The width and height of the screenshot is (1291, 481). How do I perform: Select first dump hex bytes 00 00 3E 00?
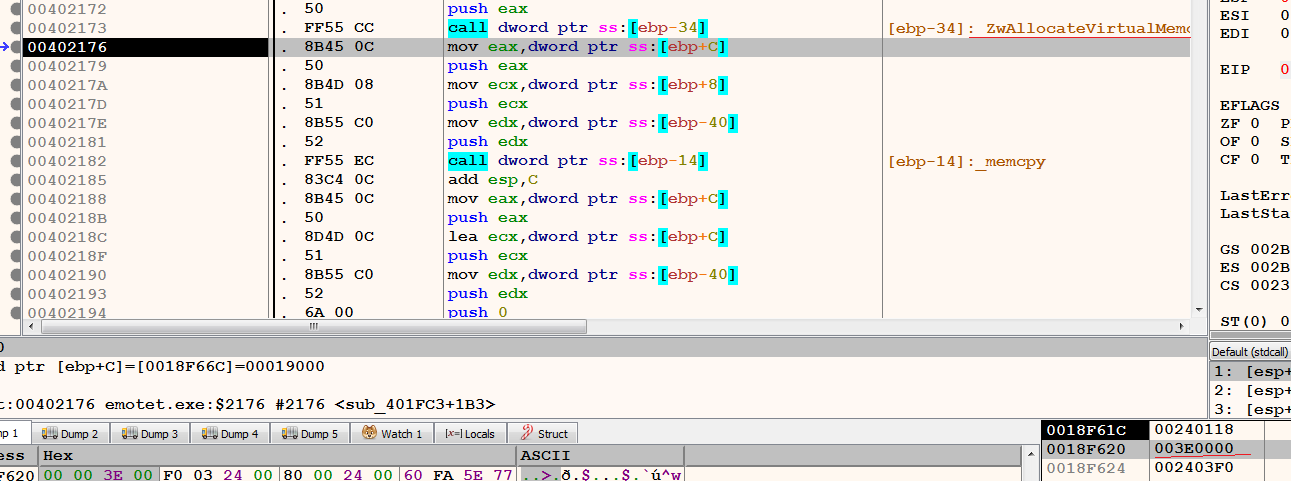pyautogui.click(x=98, y=474)
